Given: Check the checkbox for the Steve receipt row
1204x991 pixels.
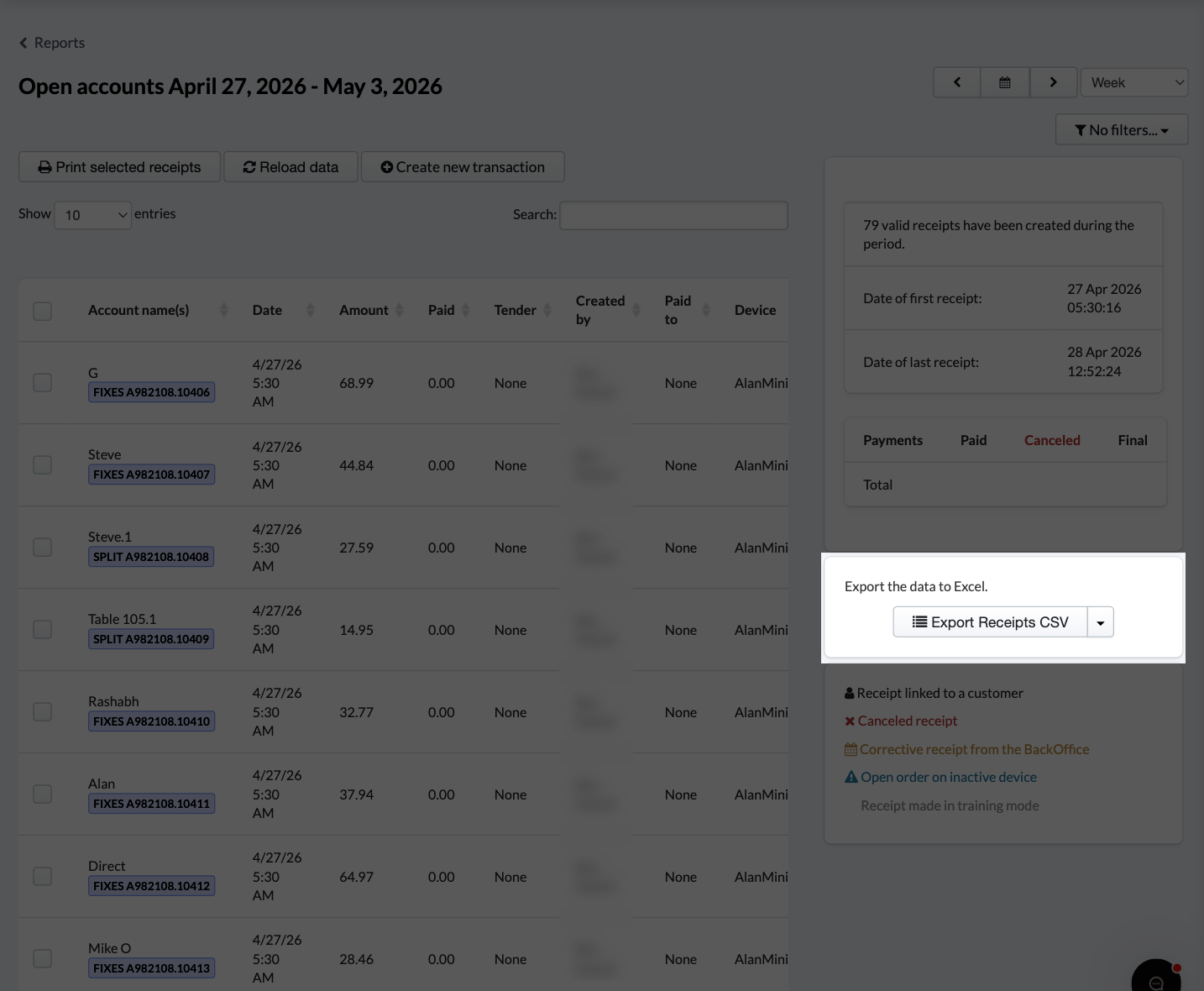Looking at the screenshot, I should click(x=42, y=464).
